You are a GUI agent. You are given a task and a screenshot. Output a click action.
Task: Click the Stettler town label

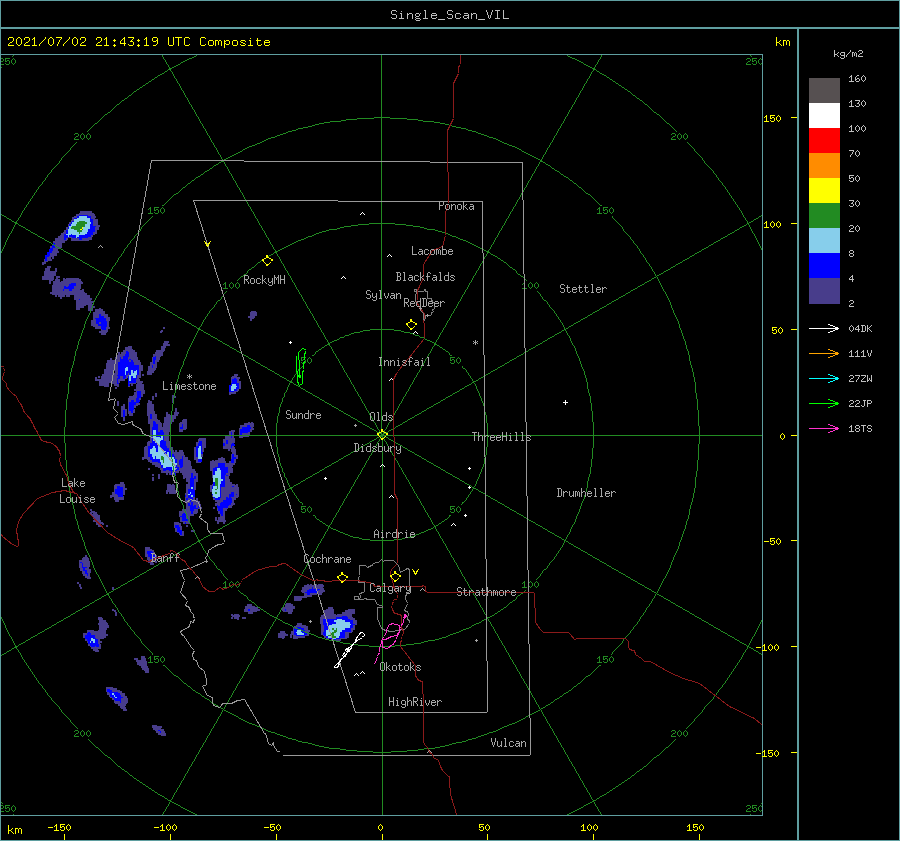click(583, 289)
